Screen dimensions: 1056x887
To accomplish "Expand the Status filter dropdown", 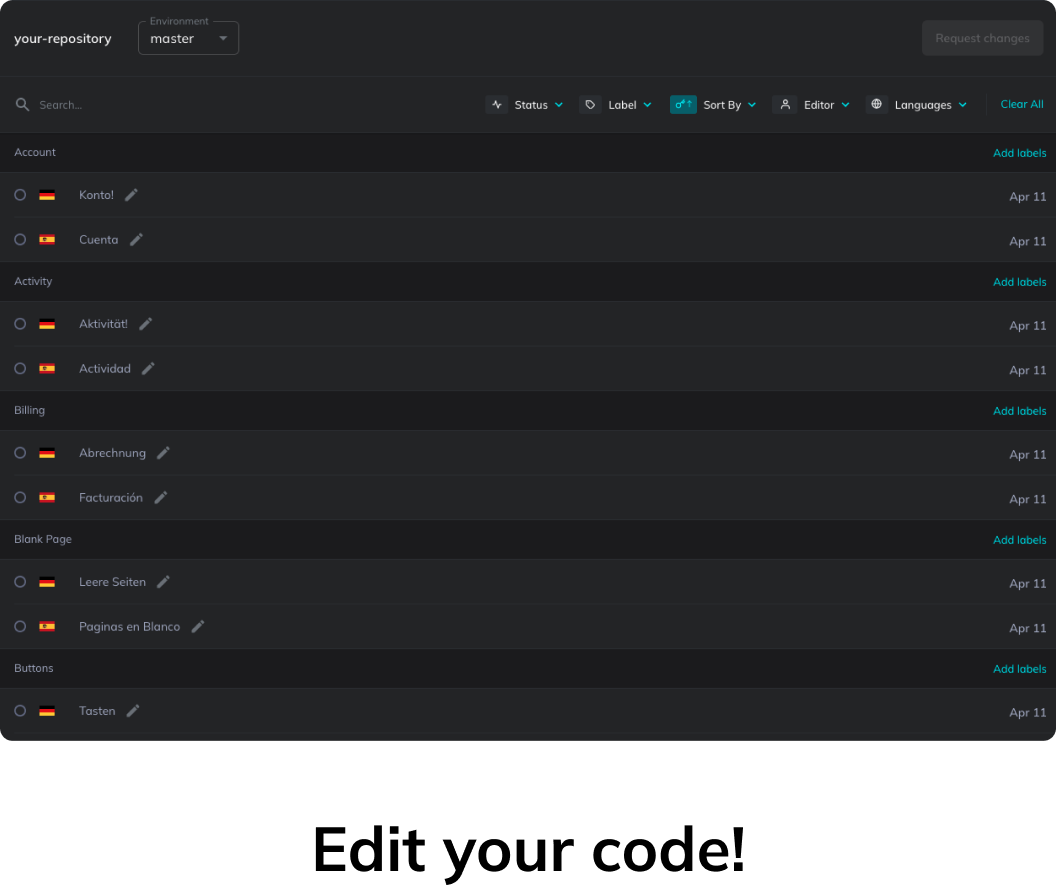I will click(x=526, y=105).
